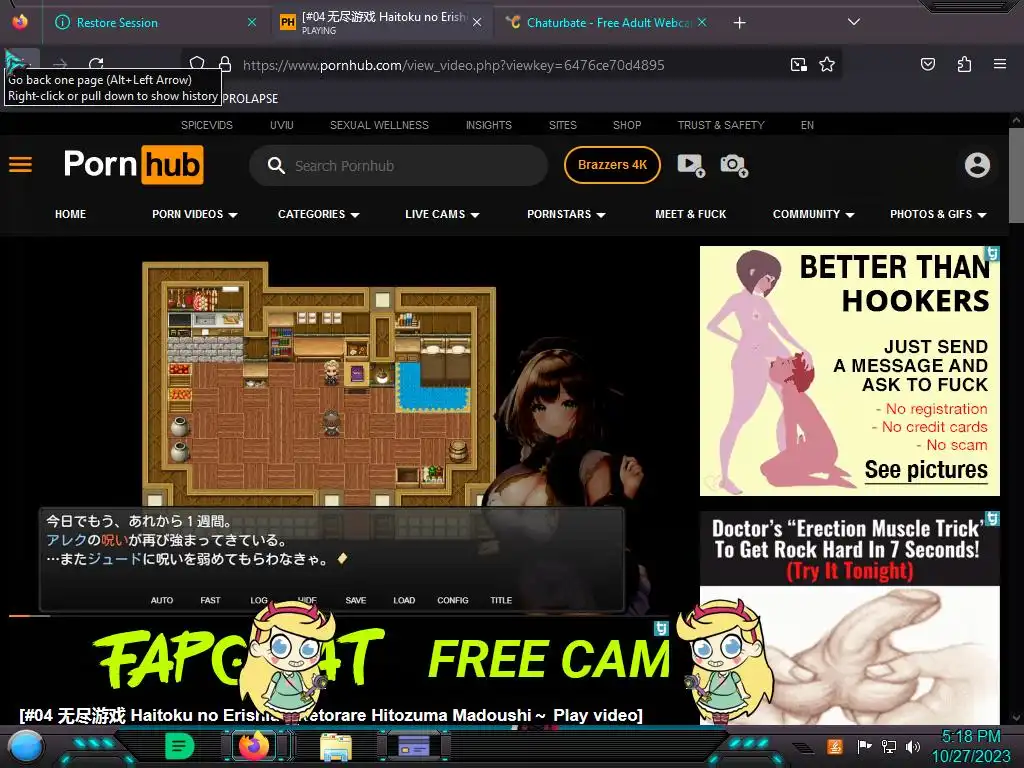Open the TRUST & SAFETY link
This screenshot has height=768, width=1024.
720,125
